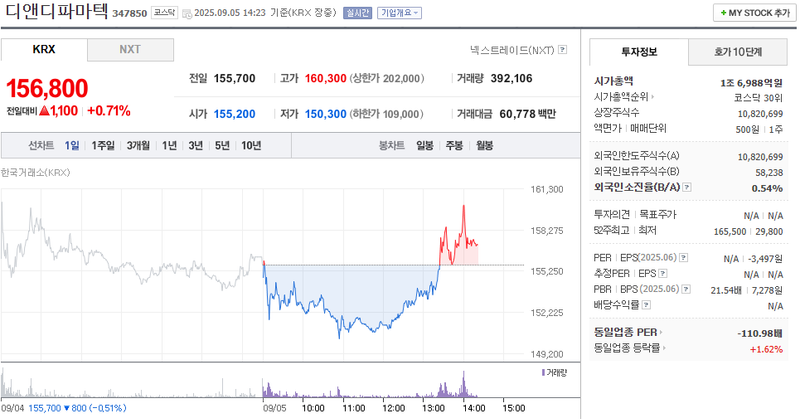This screenshot has width=800, height=419.
Task: Click the PBR value 21.54배
Action: 726,290
